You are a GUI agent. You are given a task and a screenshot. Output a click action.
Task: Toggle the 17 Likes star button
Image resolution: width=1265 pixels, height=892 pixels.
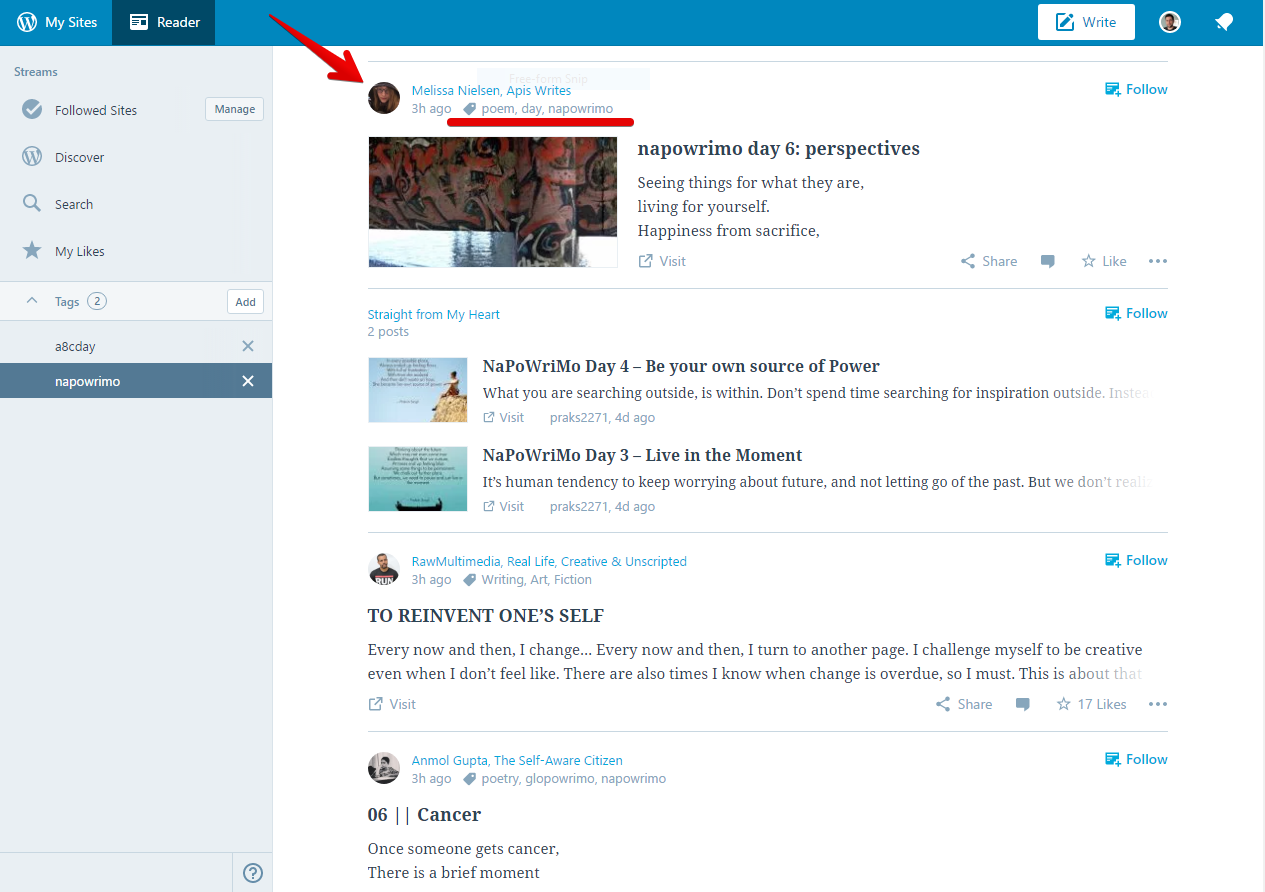click(x=1092, y=704)
